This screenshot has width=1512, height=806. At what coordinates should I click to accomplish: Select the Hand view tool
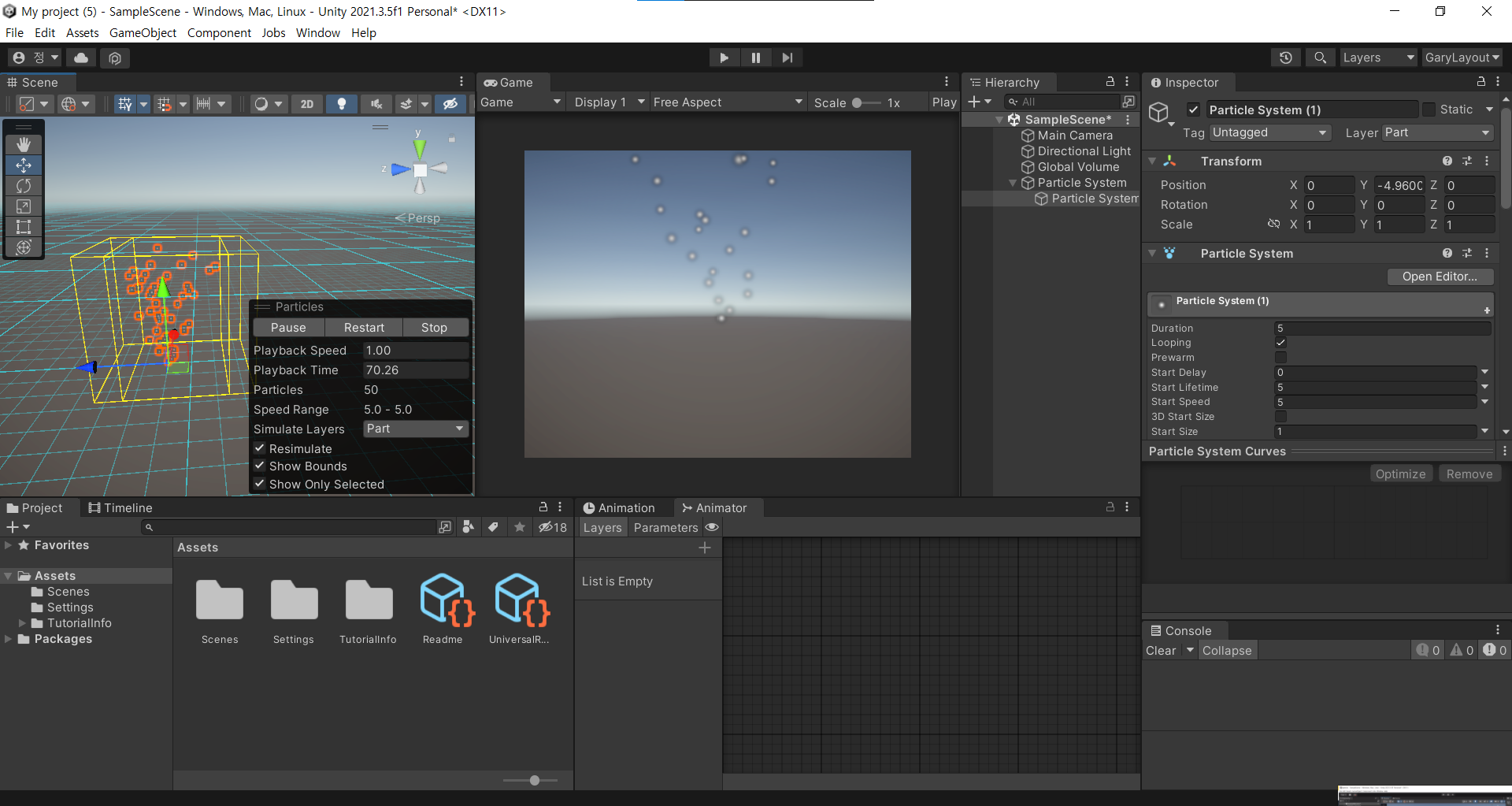click(x=24, y=144)
